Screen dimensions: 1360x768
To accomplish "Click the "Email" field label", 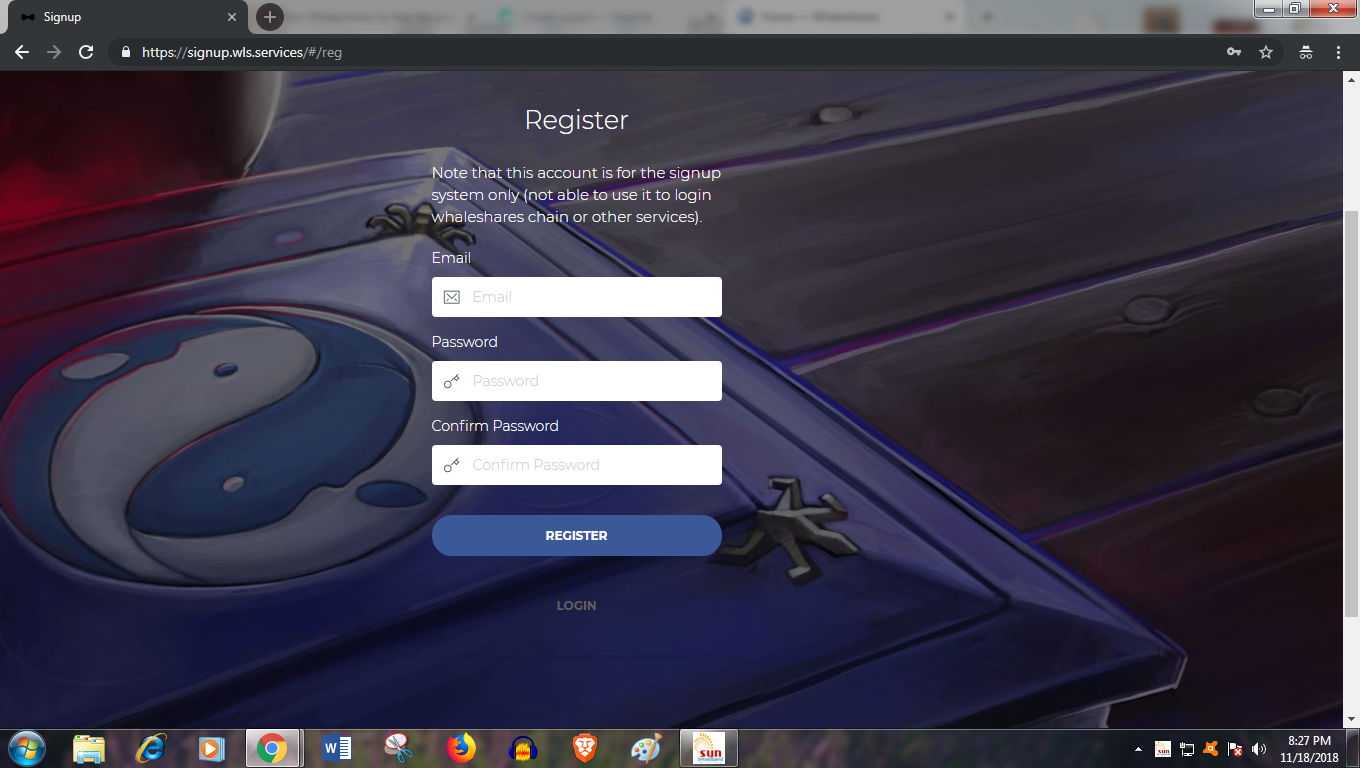I will pyautogui.click(x=451, y=258).
